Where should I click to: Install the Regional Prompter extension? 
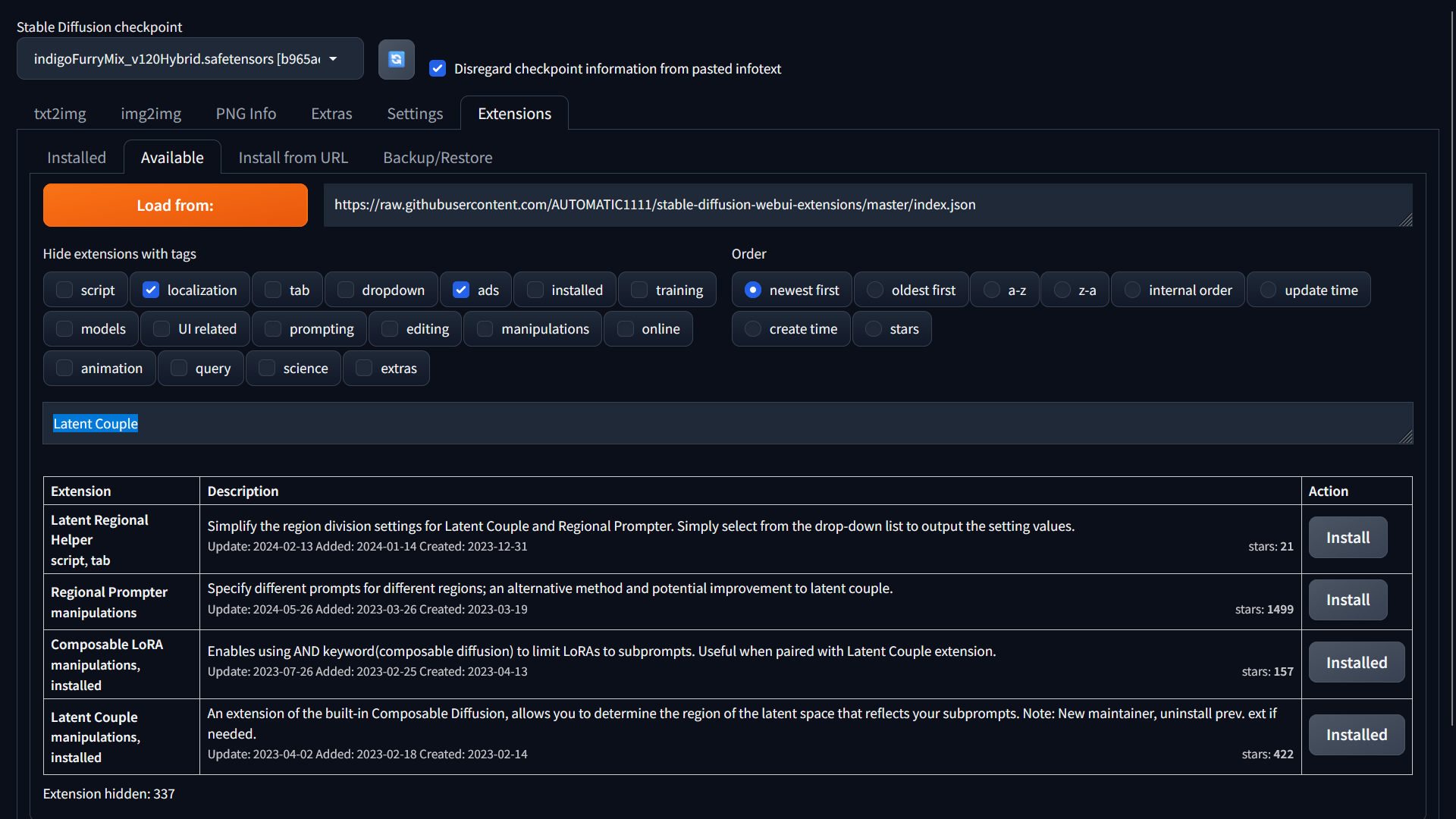tap(1348, 600)
